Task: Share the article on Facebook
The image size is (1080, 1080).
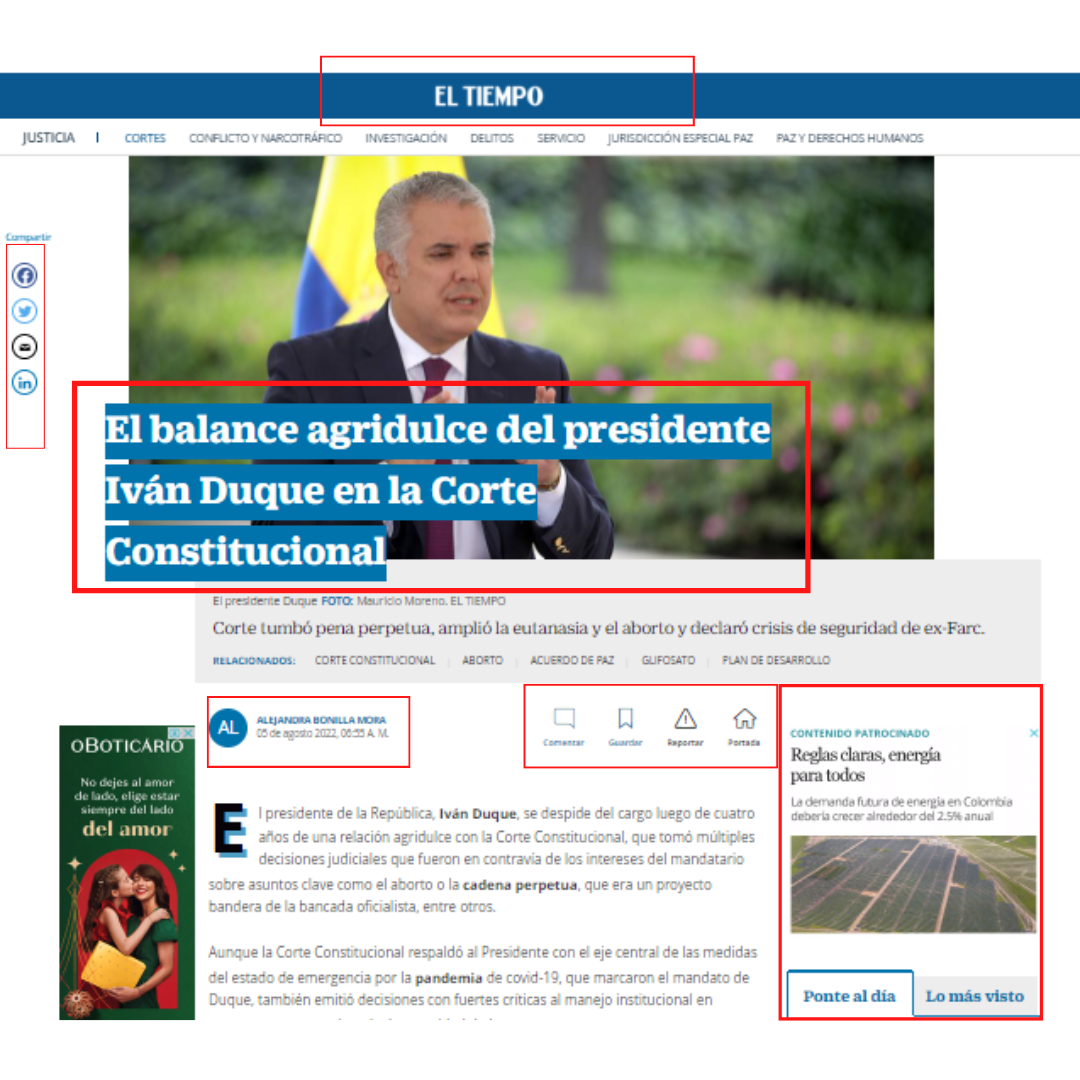Action: point(25,276)
